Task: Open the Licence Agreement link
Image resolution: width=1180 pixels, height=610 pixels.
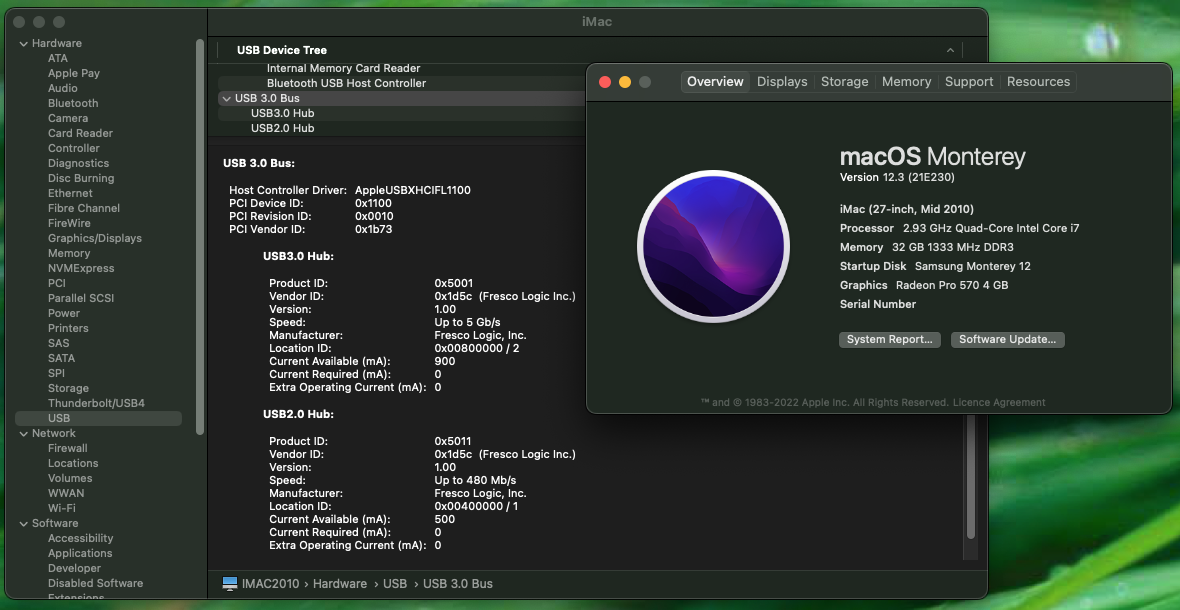Action: pyautogui.click(x=998, y=403)
